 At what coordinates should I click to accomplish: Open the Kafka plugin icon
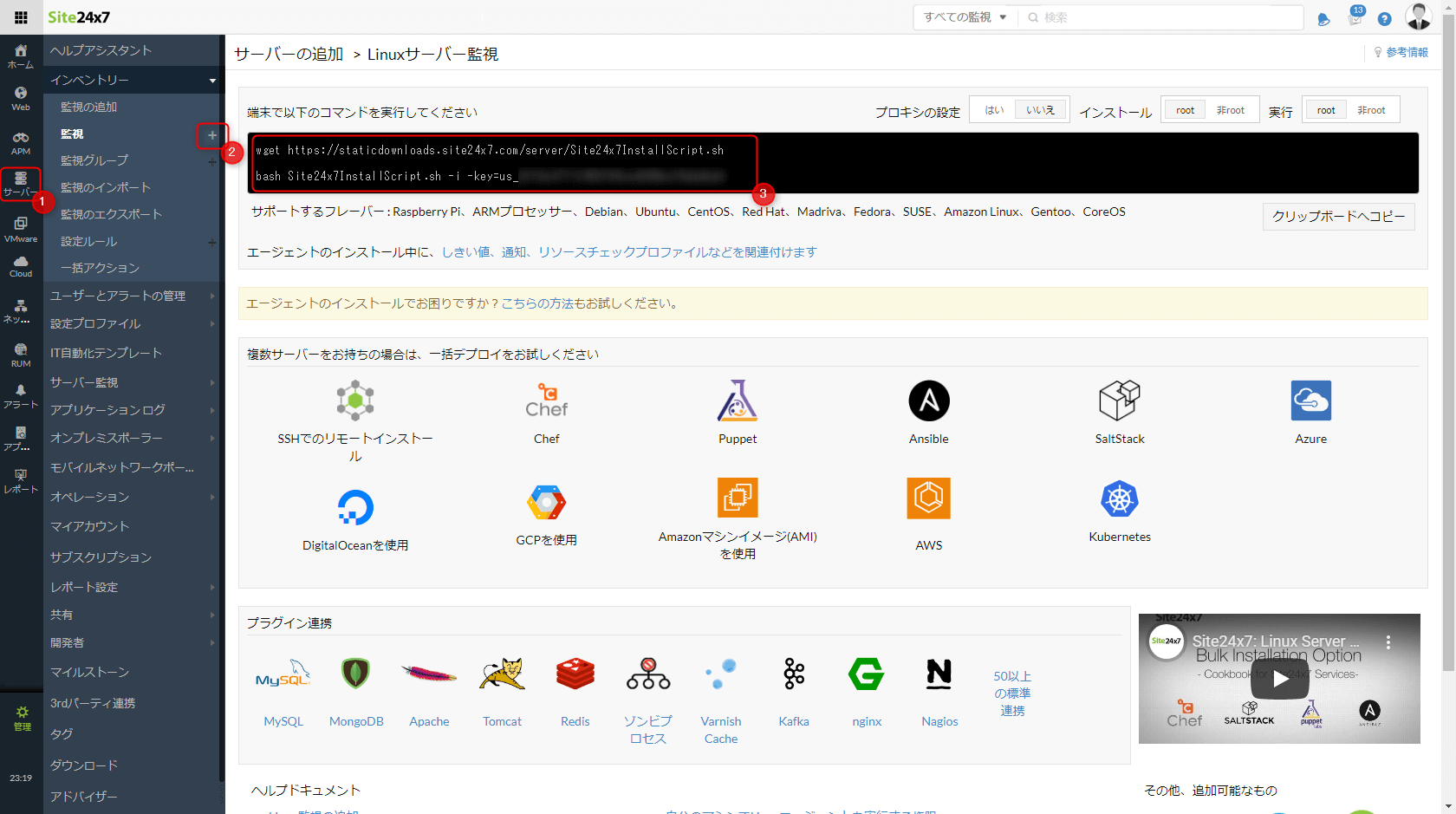794,674
